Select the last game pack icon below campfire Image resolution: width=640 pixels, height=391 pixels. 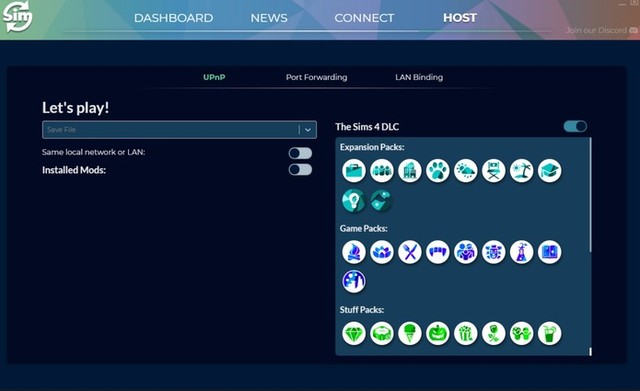[353, 281]
